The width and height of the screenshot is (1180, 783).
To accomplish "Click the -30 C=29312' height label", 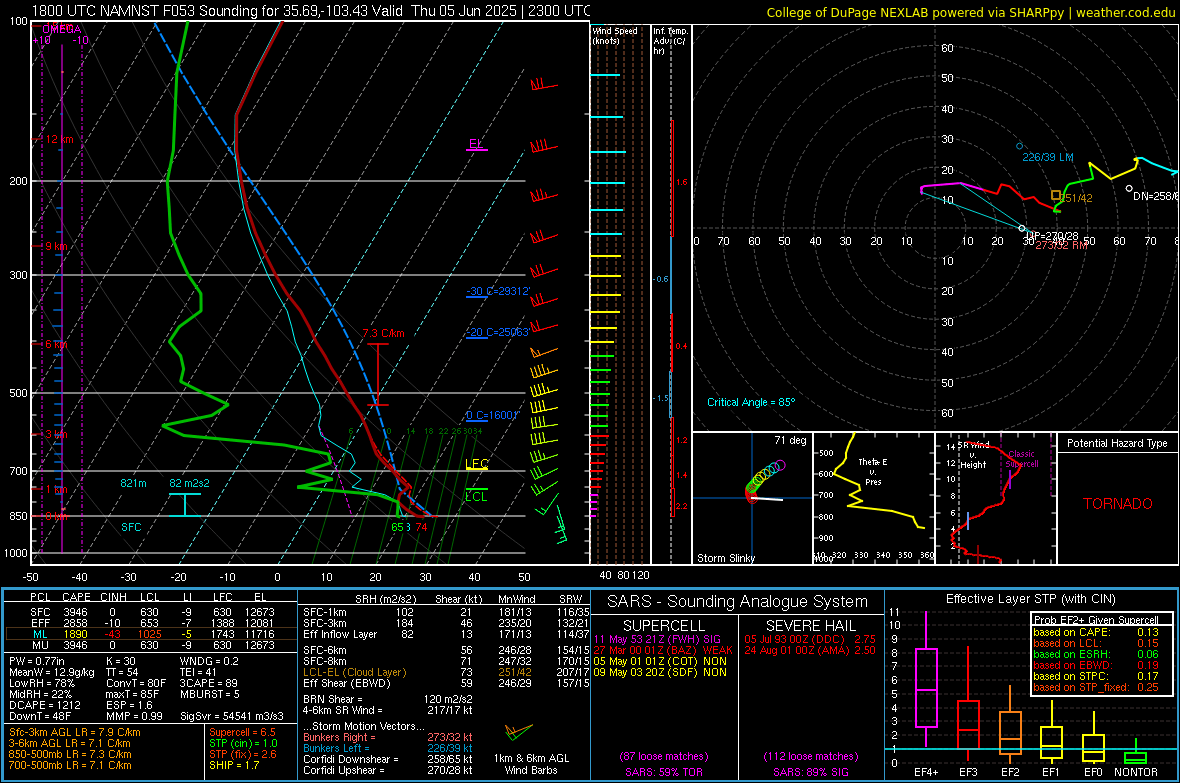I will (498, 291).
